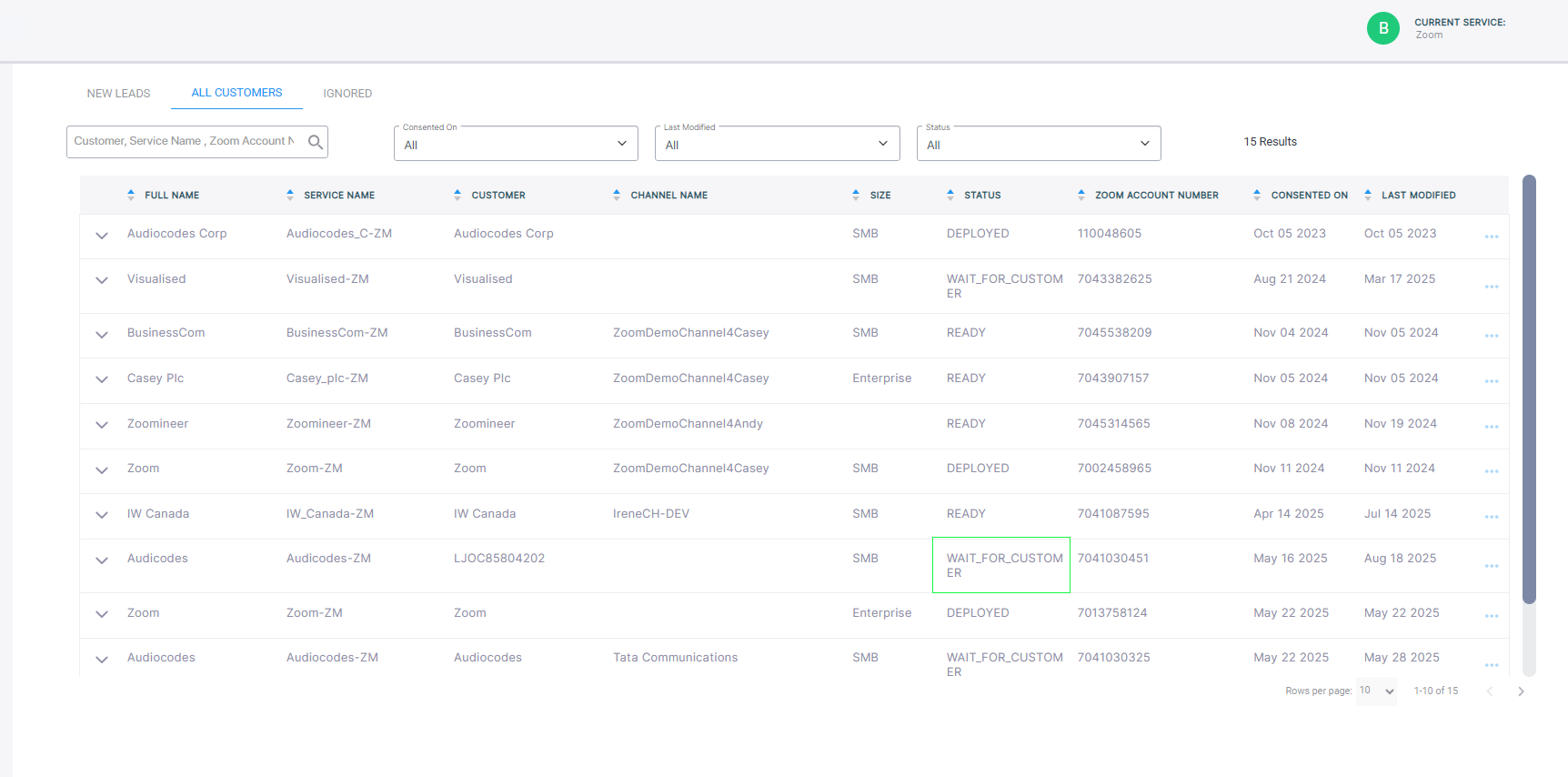Click Visualised-ZM service name
The width and height of the screenshot is (1568, 777).
coord(327,279)
